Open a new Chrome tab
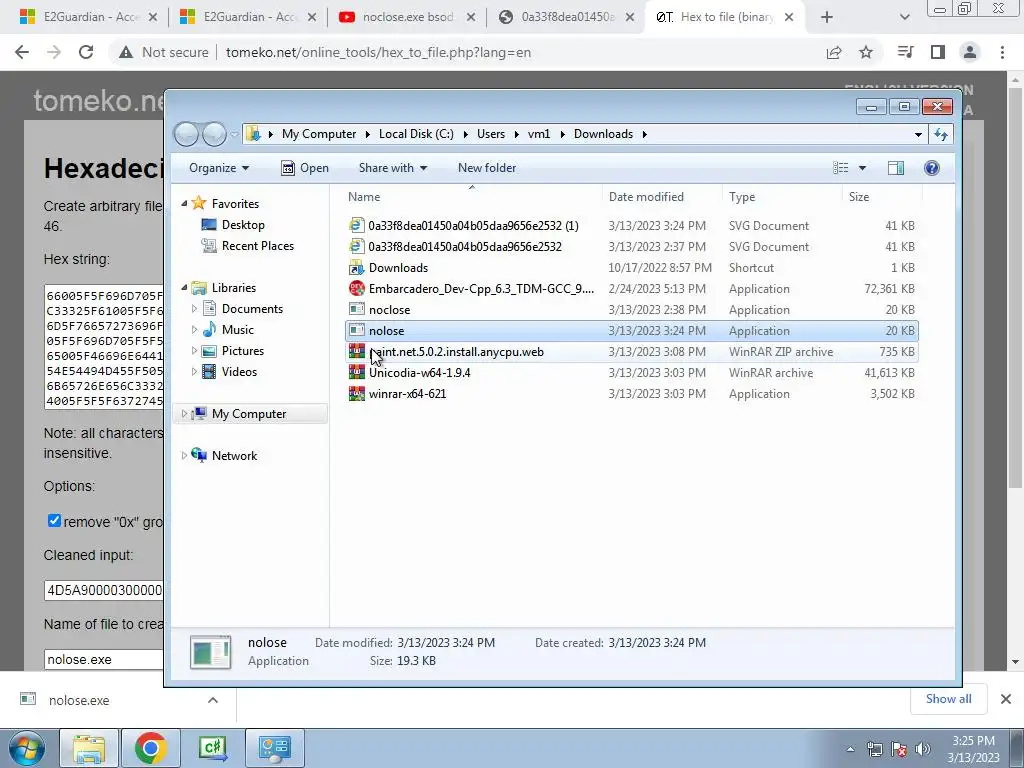Screen dimensions: 1024x768 pyautogui.click(x=827, y=17)
